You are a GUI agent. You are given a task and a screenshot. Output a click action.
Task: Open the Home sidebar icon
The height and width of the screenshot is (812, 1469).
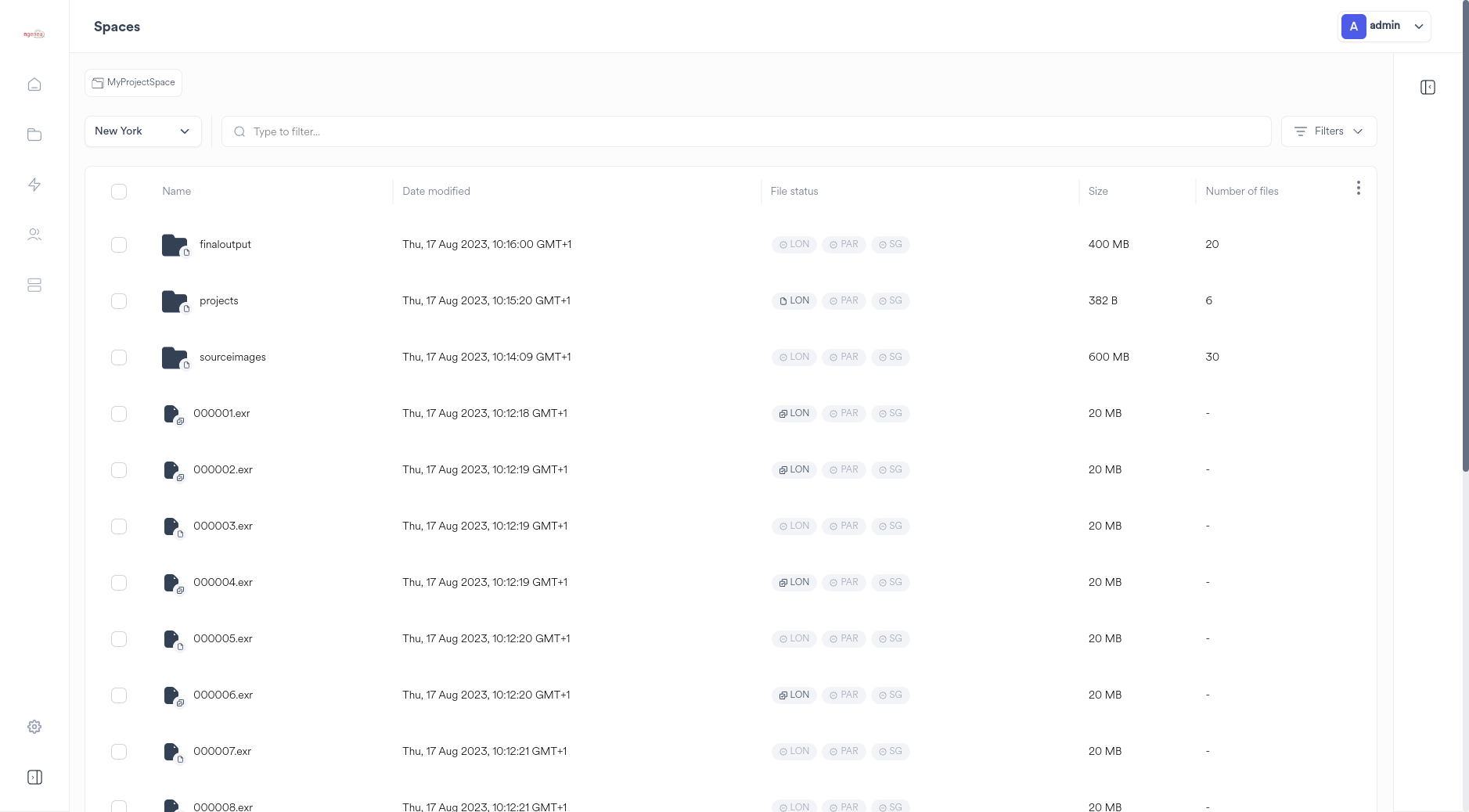pyautogui.click(x=34, y=84)
